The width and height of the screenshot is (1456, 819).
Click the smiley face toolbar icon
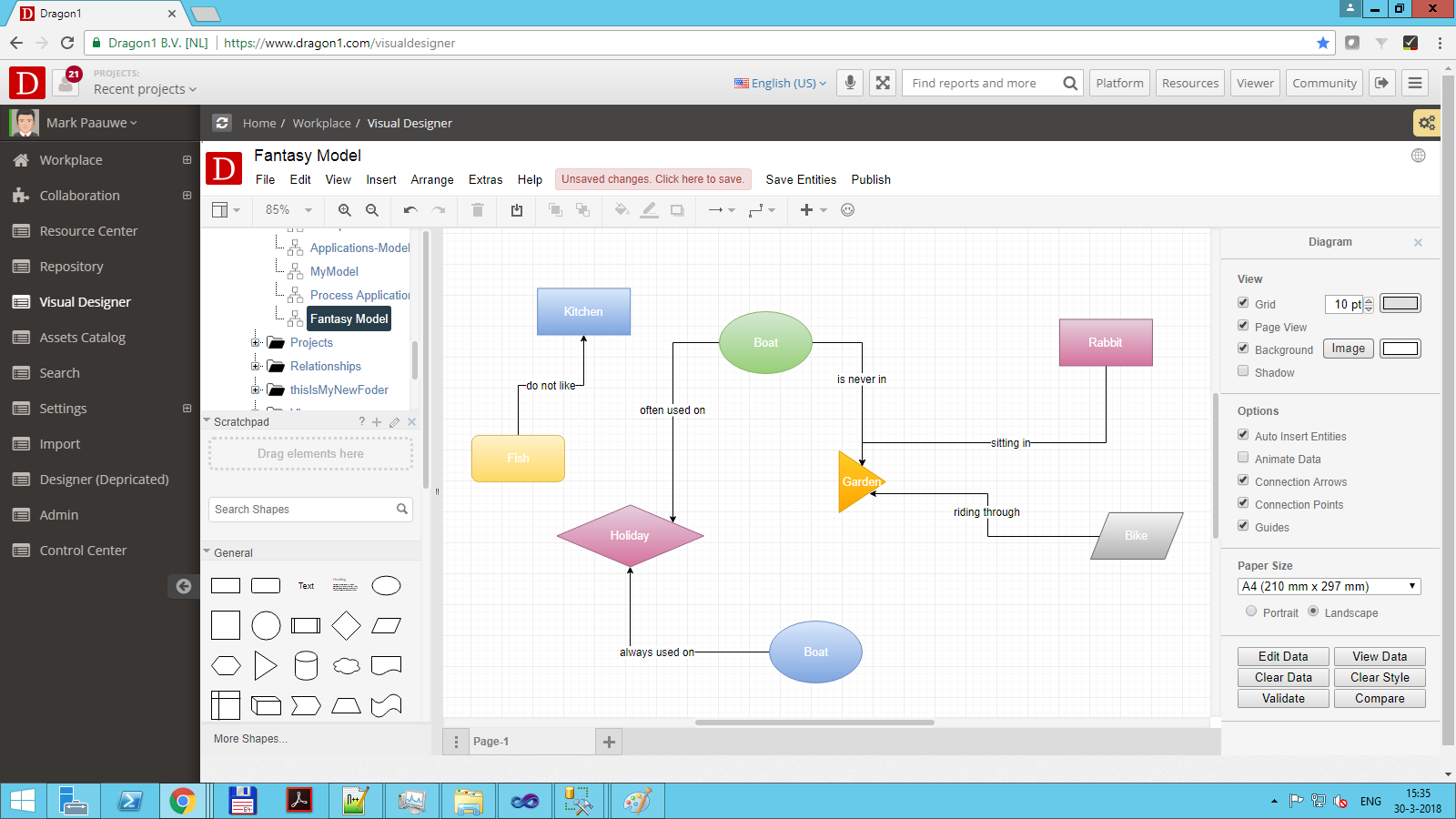847,210
